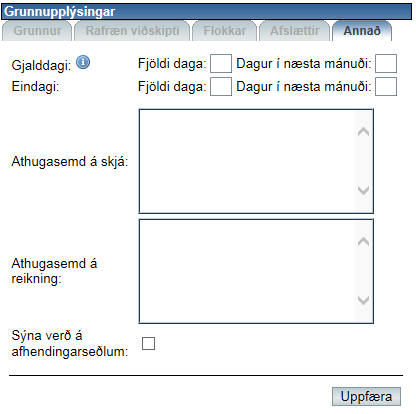416x414 pixels.
Task: Enable Sýna verð á afhendingarseðlum checkbox
Action: [x=148, y=343]
